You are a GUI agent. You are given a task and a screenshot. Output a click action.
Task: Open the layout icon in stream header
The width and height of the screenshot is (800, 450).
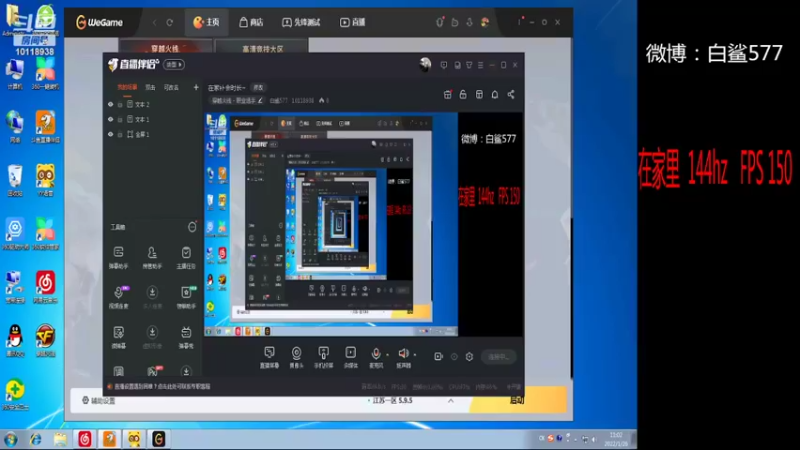point(479,94)
